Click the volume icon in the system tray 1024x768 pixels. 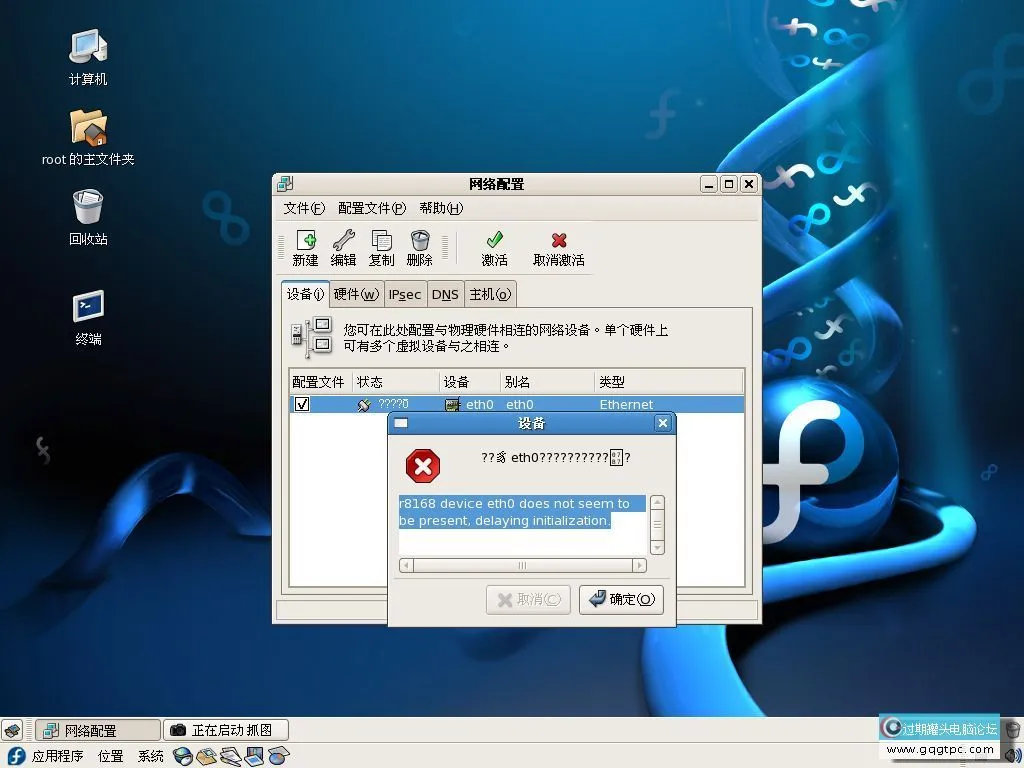[1012, 753]
